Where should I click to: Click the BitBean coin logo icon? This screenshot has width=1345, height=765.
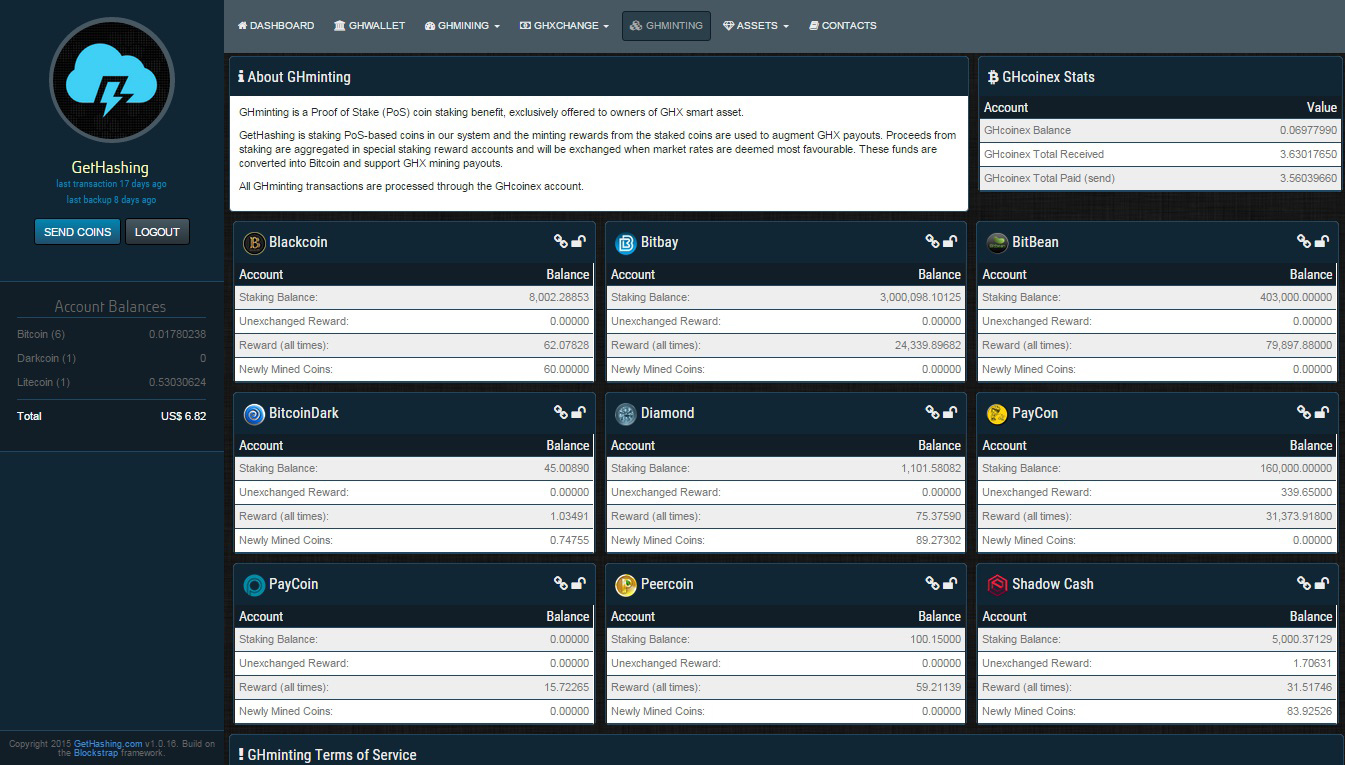click(996, 242)
